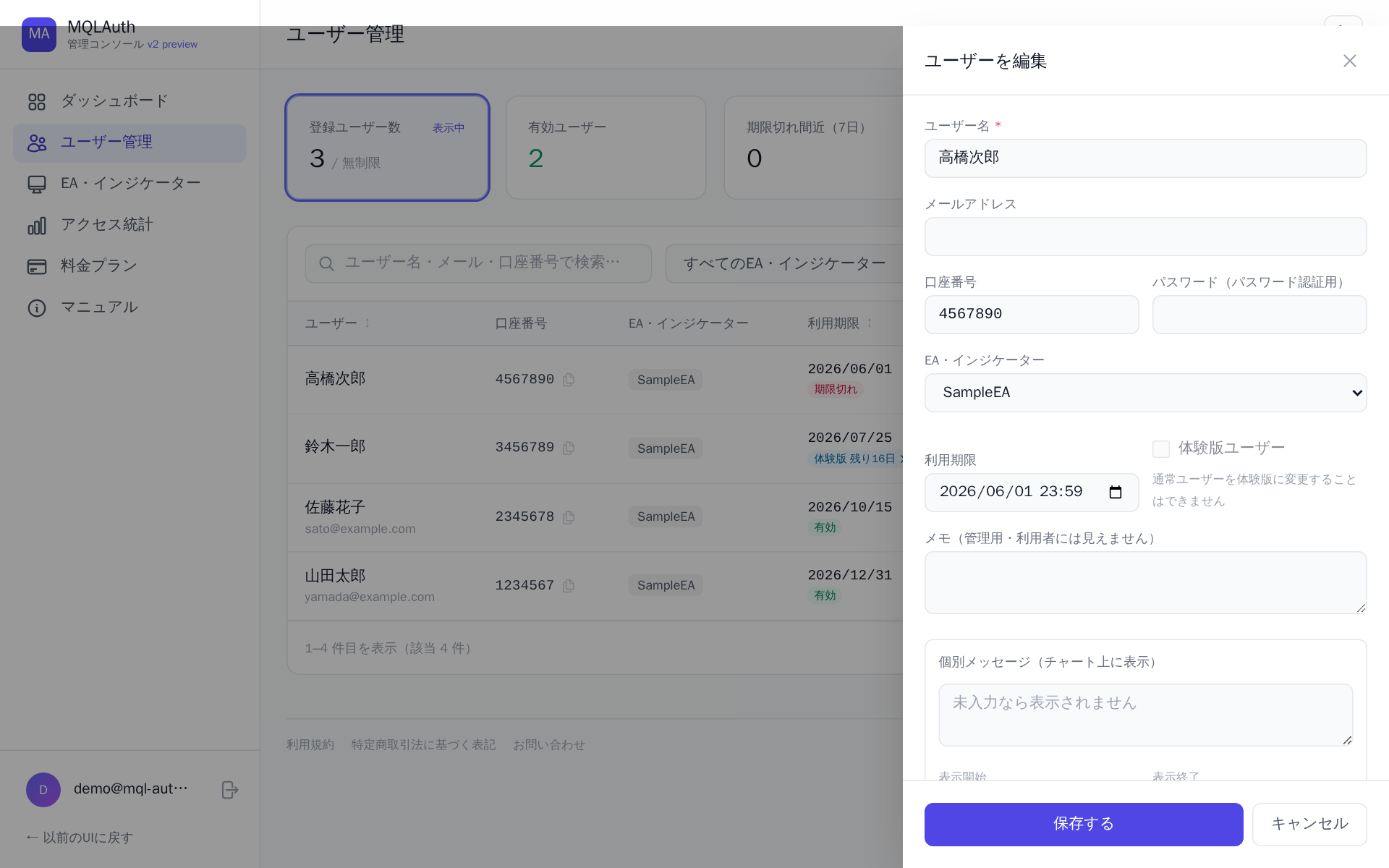Click the MA logo icon
Screen dimensions: 1389x868
tap(39, 34)
